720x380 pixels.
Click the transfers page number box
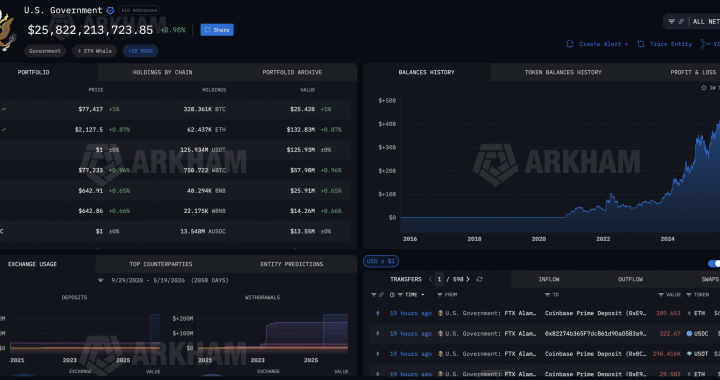click(439, 279)
